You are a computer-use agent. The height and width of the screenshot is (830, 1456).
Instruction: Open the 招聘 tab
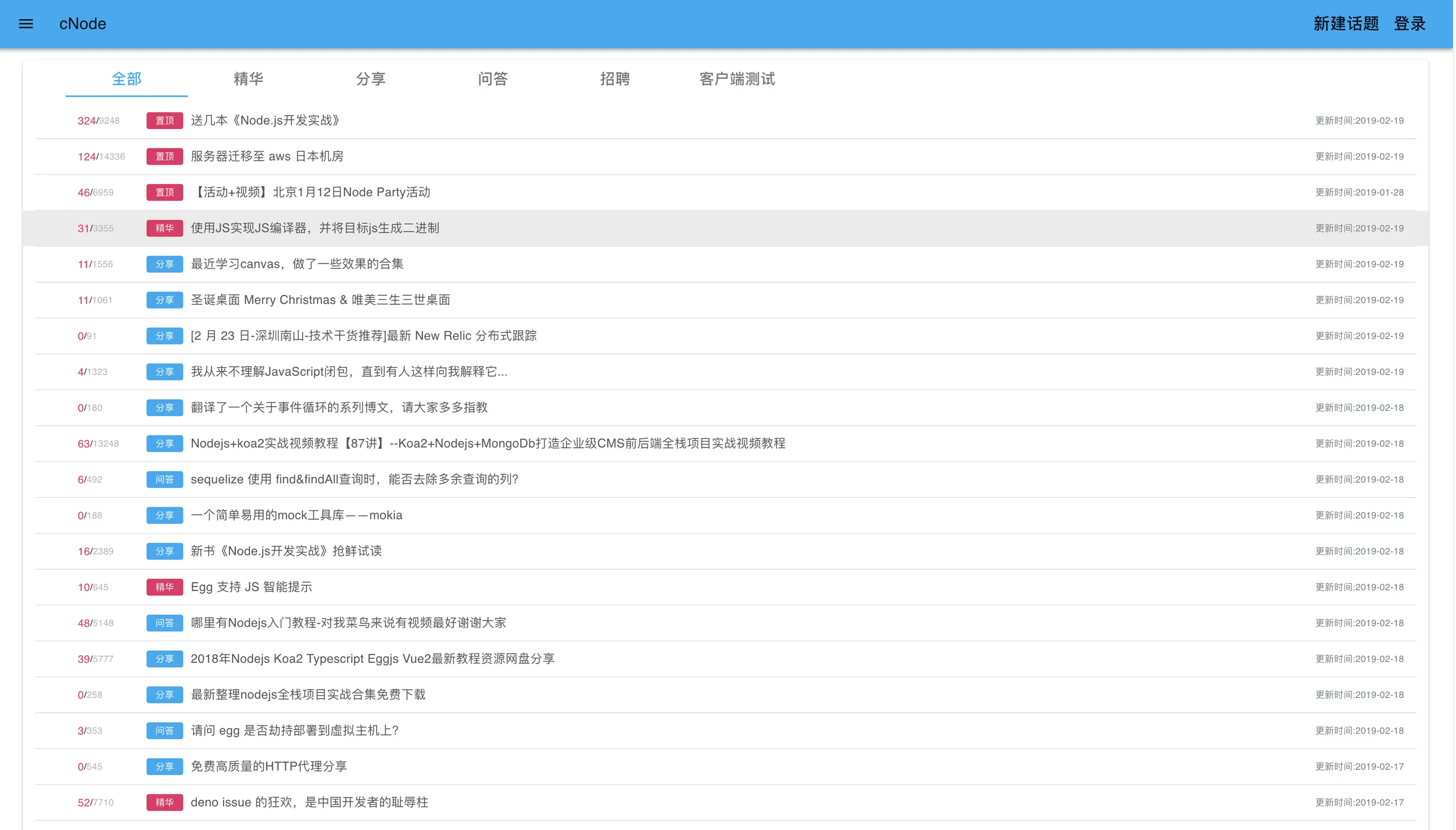[x=615, y=79]
